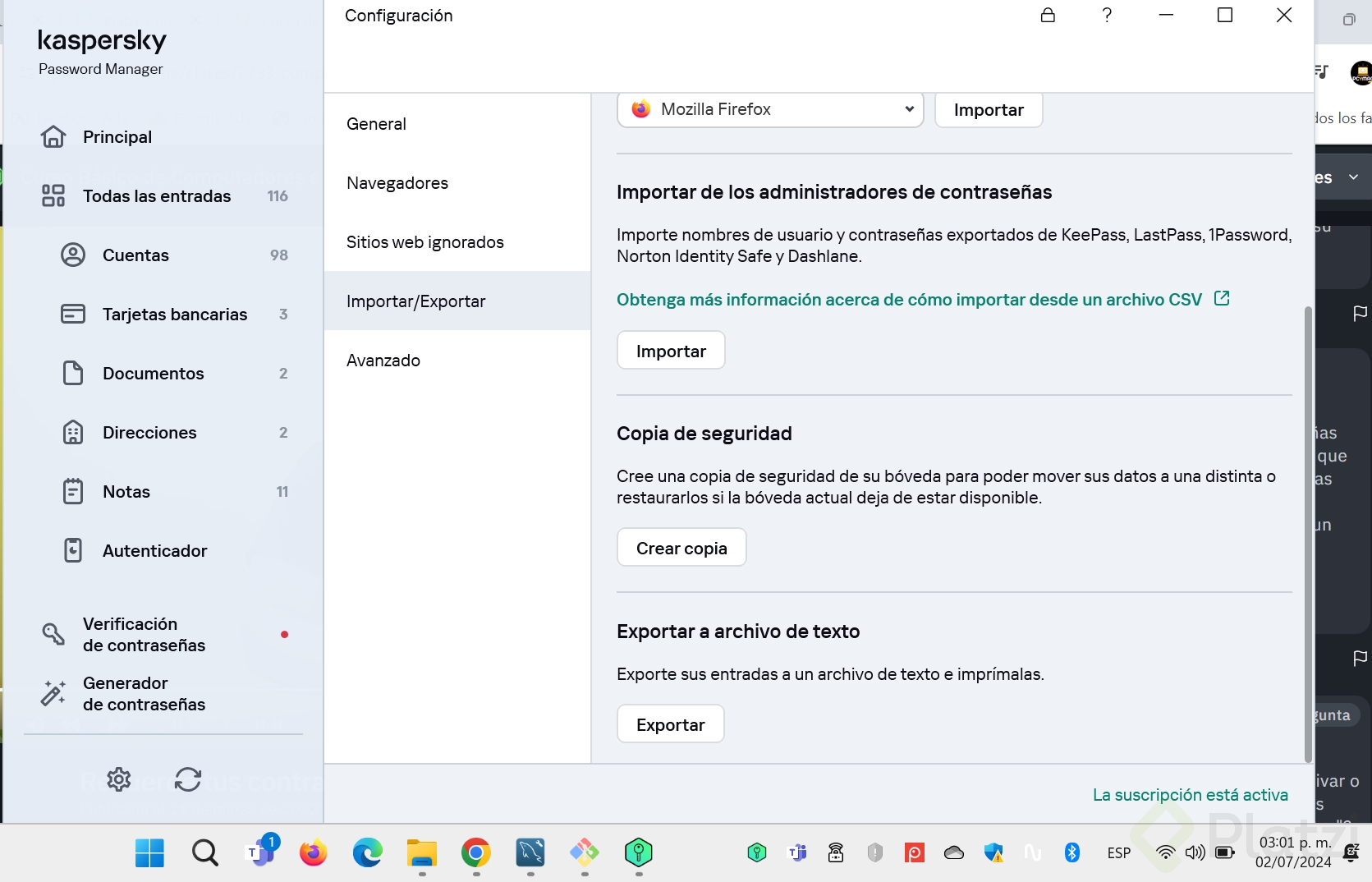
Task: Click the ESP language indicator
Action: pyautogui.click(x=1118, y=853)
